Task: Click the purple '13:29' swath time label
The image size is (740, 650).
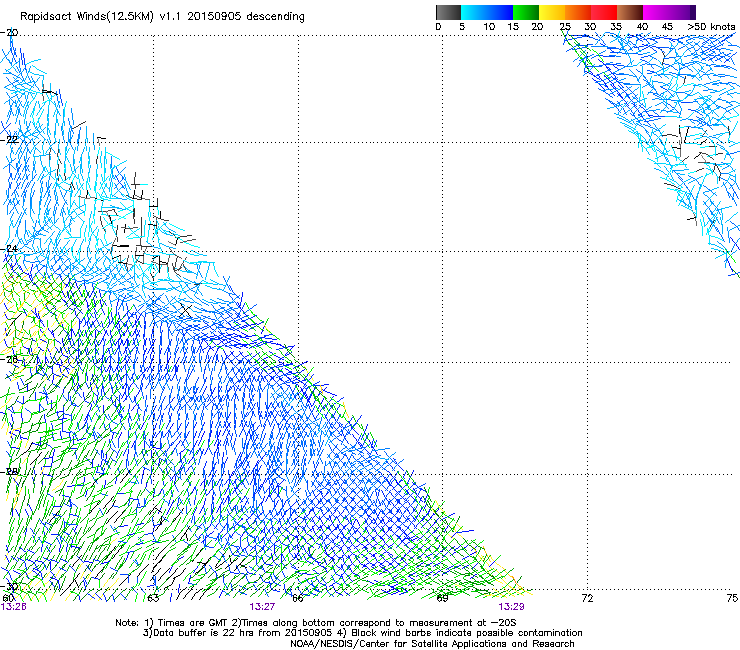Action: 511,607
